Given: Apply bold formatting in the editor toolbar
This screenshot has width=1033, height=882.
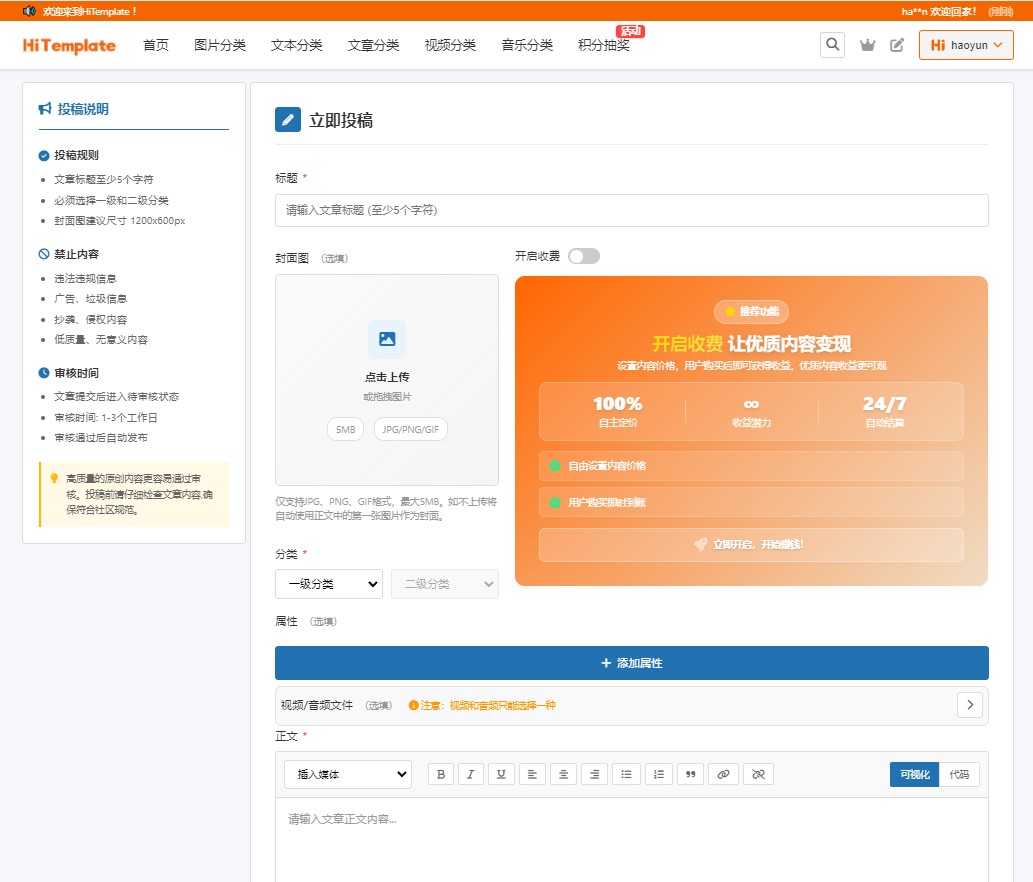Looking at the screenshot, I should coord(441,774).
